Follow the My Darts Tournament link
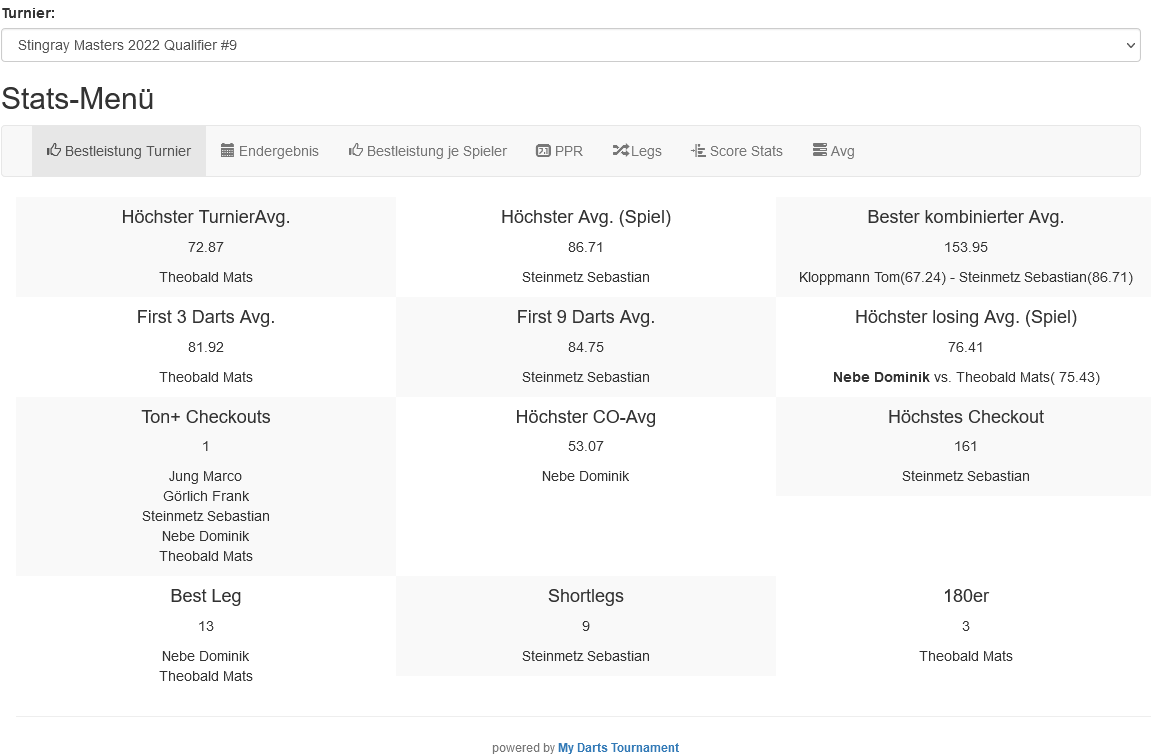 tap(618, 747)
